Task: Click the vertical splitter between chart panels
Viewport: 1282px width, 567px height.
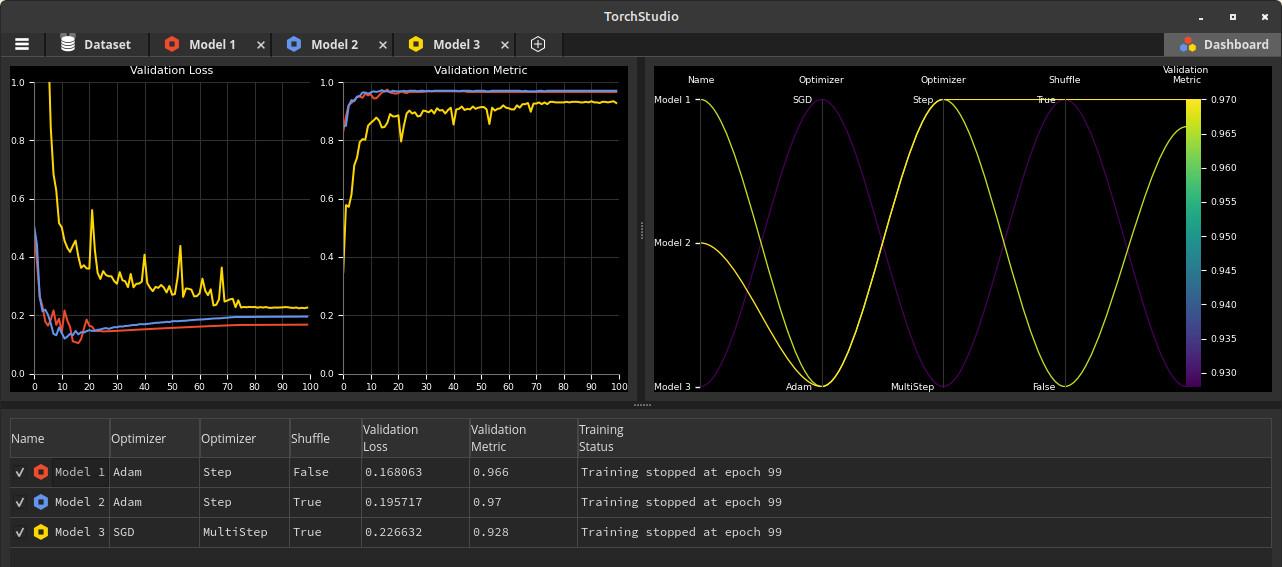Action: pos(641,230)
